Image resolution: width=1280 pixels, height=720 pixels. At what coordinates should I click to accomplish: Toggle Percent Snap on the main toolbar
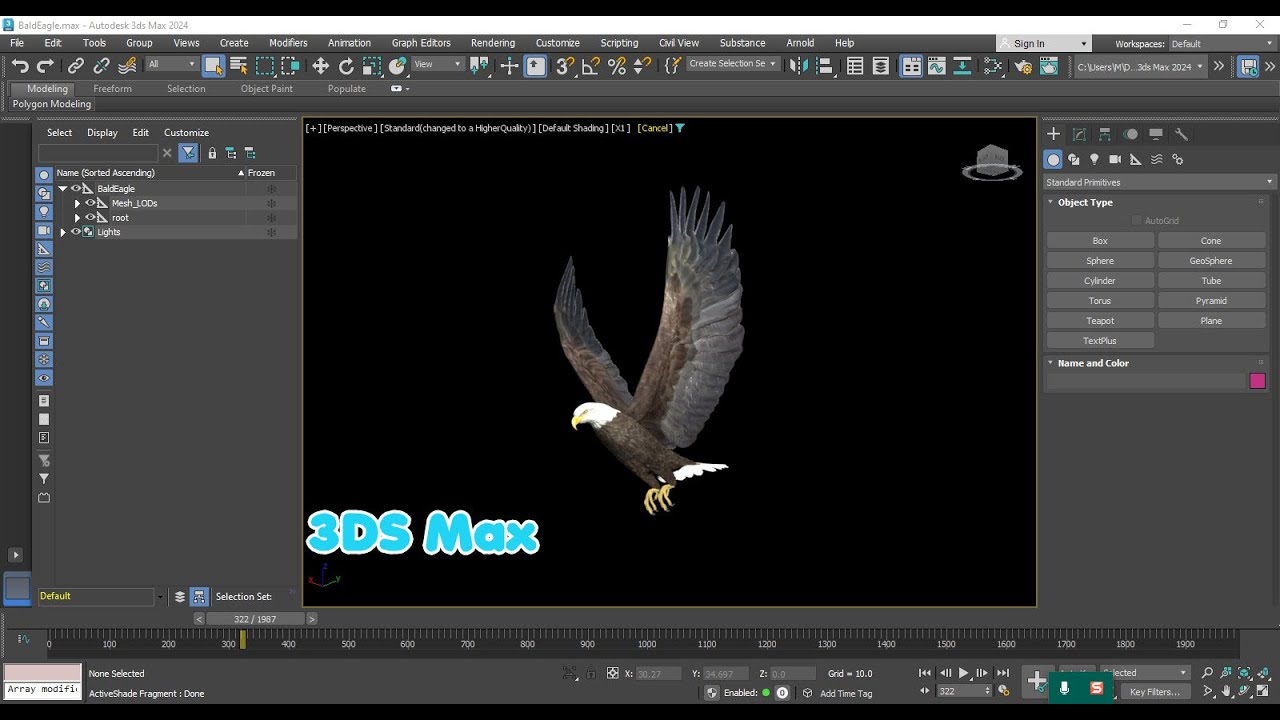click(617, 66)
